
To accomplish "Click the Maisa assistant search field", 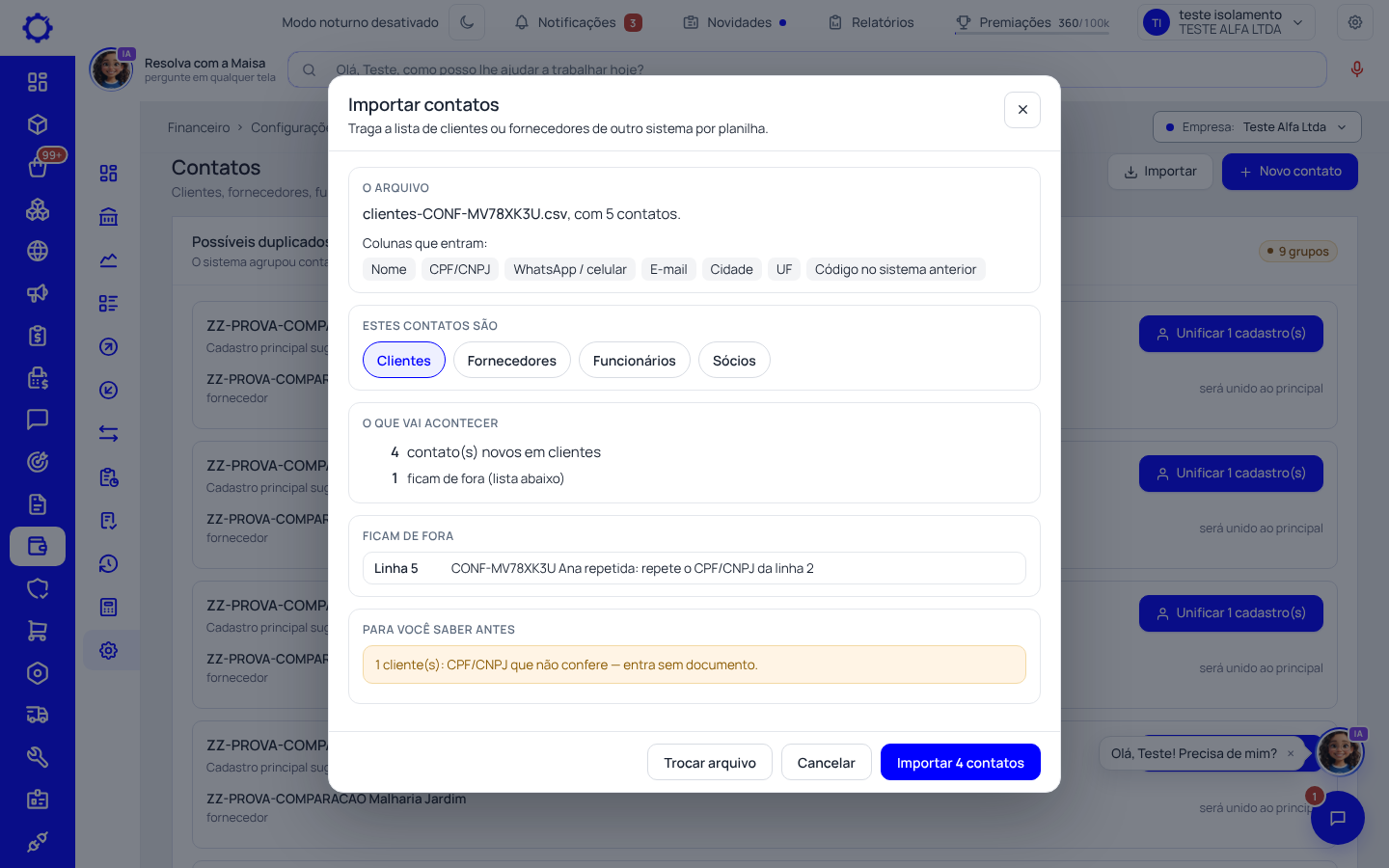I will [807, 69].
